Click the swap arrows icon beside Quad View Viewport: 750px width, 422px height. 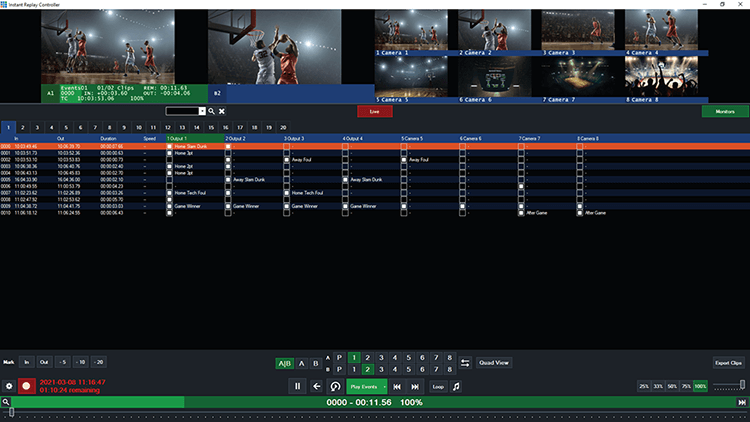pos(465,362)
